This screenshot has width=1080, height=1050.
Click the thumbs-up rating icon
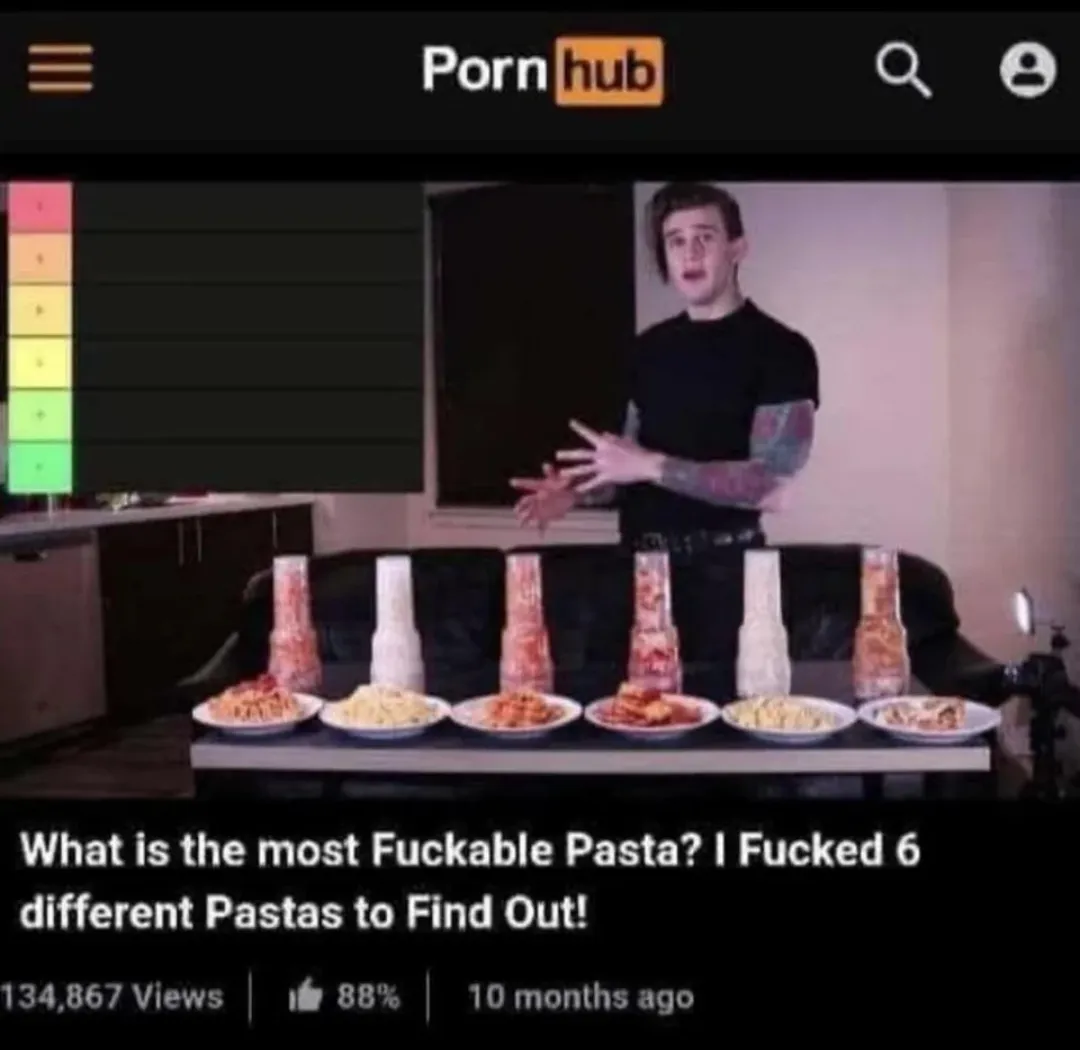click(x=306, y=996)
